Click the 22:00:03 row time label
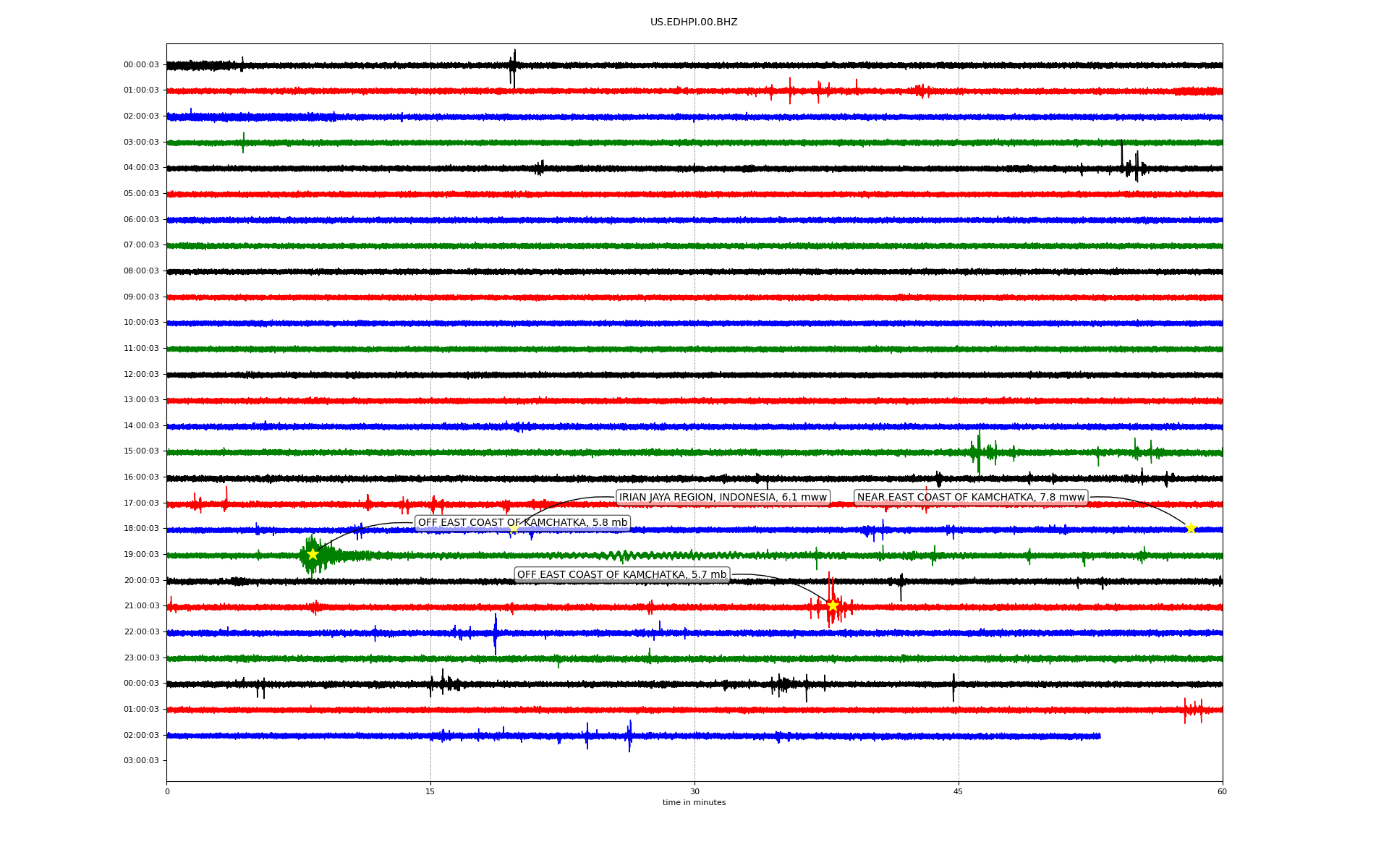The width and height of the screenshot is (1389, 868). click(141, 631)
